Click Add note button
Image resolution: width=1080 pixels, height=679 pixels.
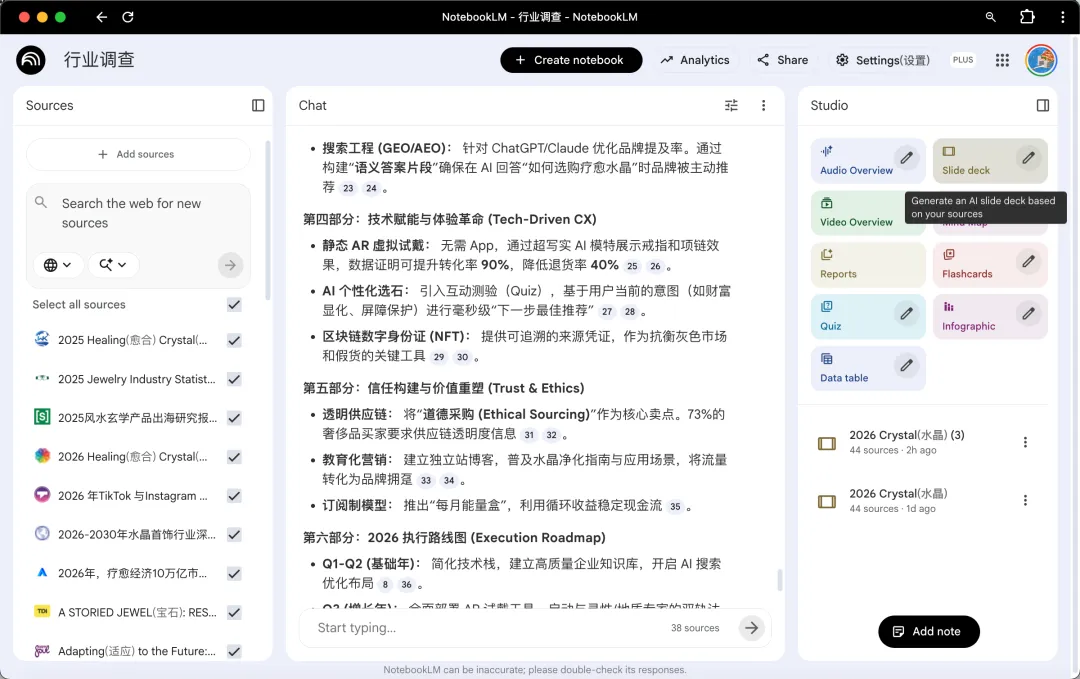pyautogui.click(x=928, y=631)
